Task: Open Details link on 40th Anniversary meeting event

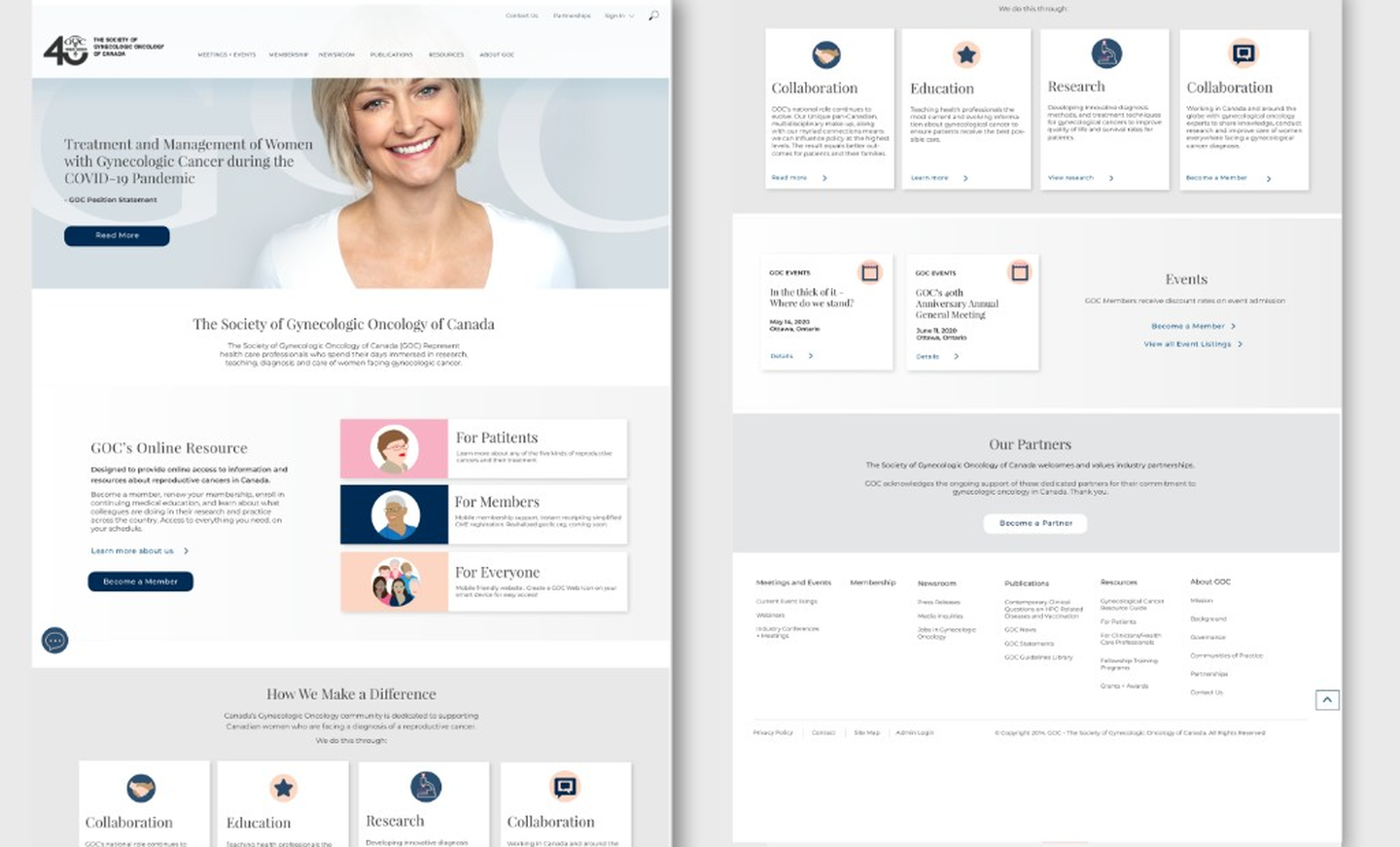Action: click(927, 356)
